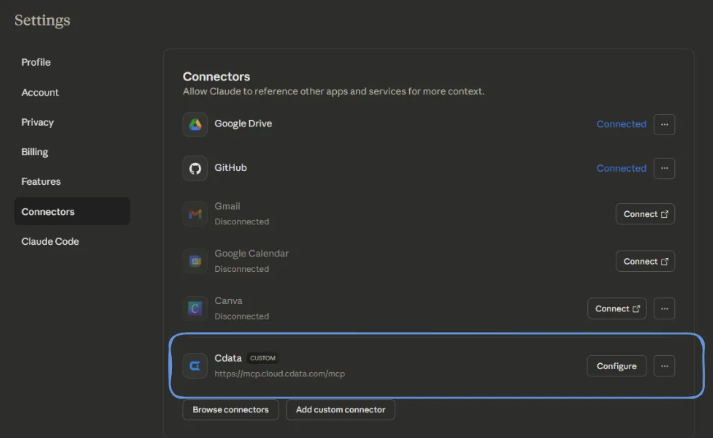
Task: Open GitHub more options menu
Action: pos(664,168)
